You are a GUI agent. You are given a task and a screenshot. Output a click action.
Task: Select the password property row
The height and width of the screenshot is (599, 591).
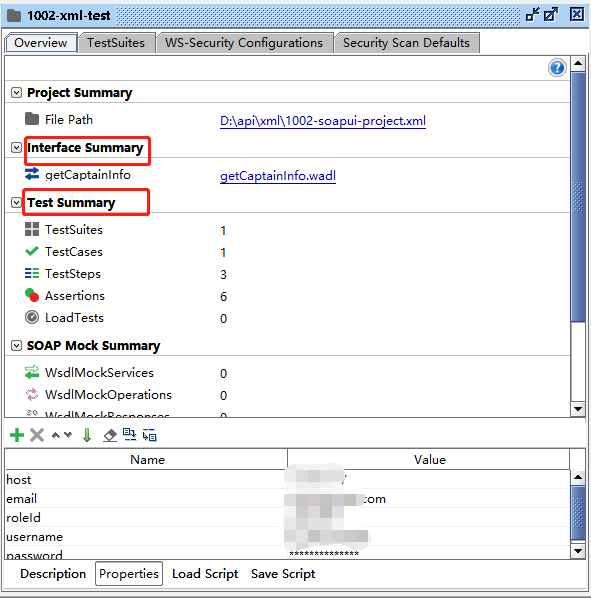click(287, 553)
